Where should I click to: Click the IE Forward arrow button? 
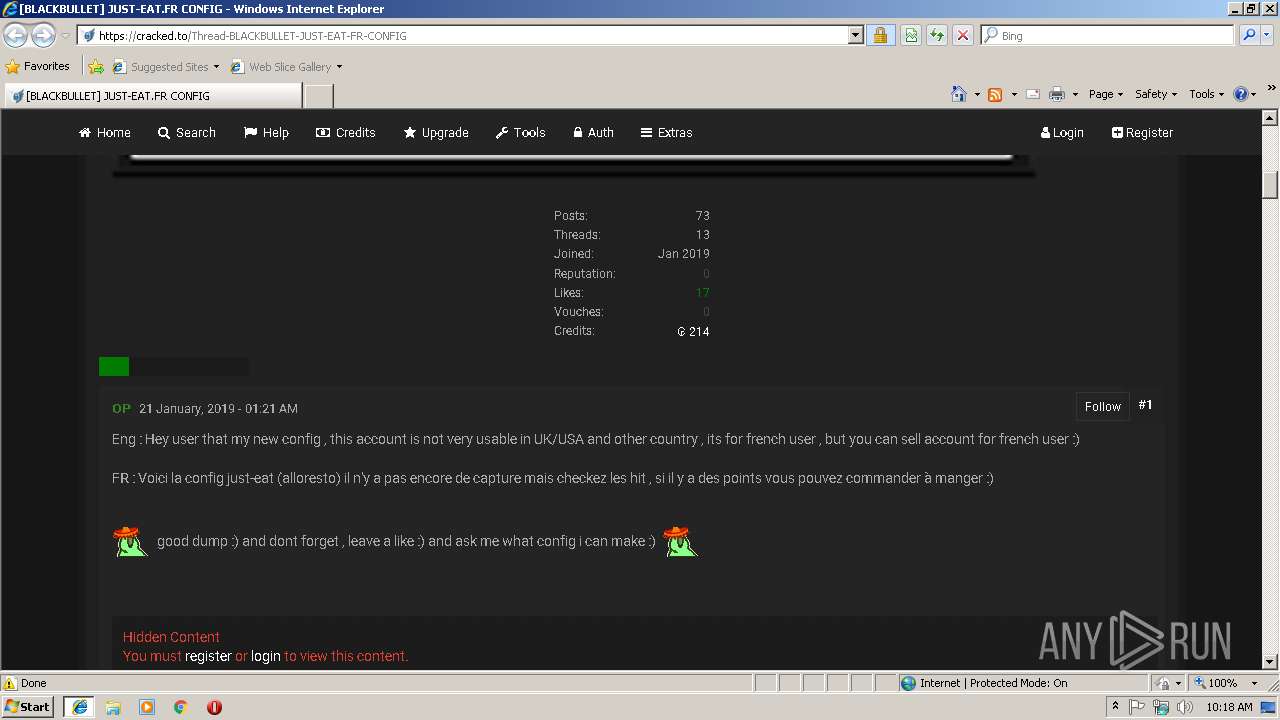point(43,36)
